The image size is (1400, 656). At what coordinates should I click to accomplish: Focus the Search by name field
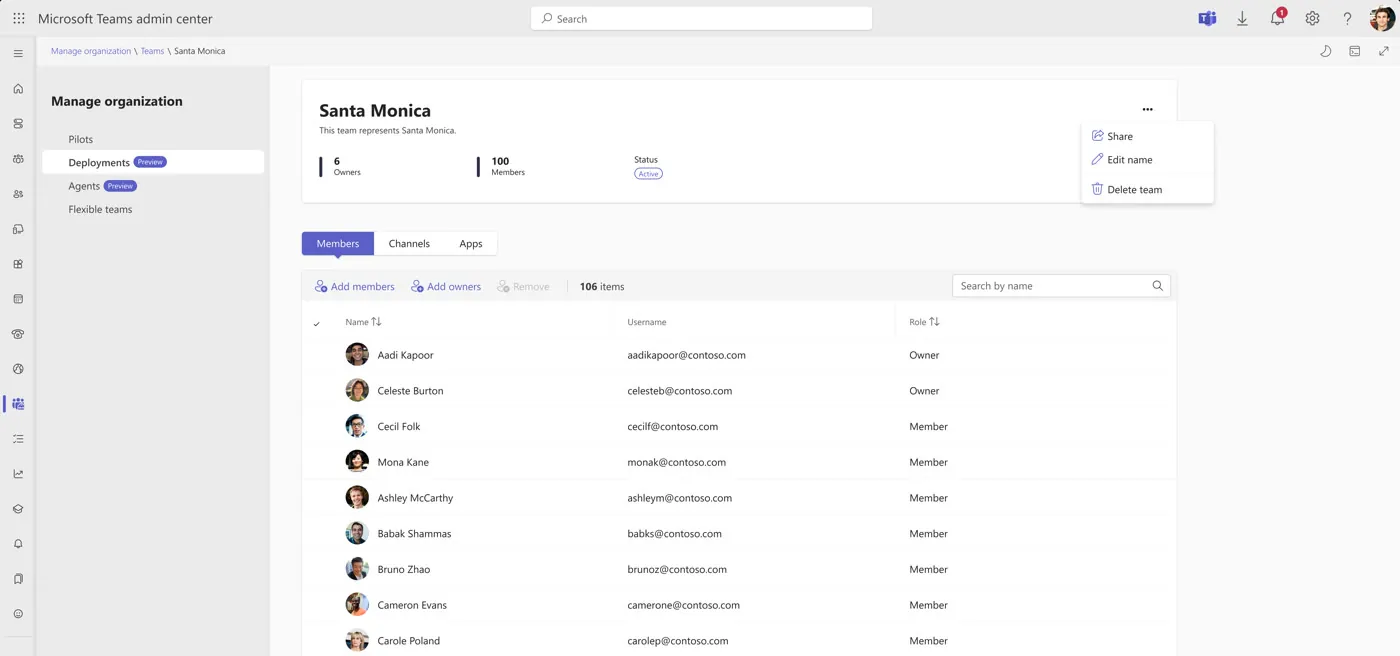(1061, 286)
